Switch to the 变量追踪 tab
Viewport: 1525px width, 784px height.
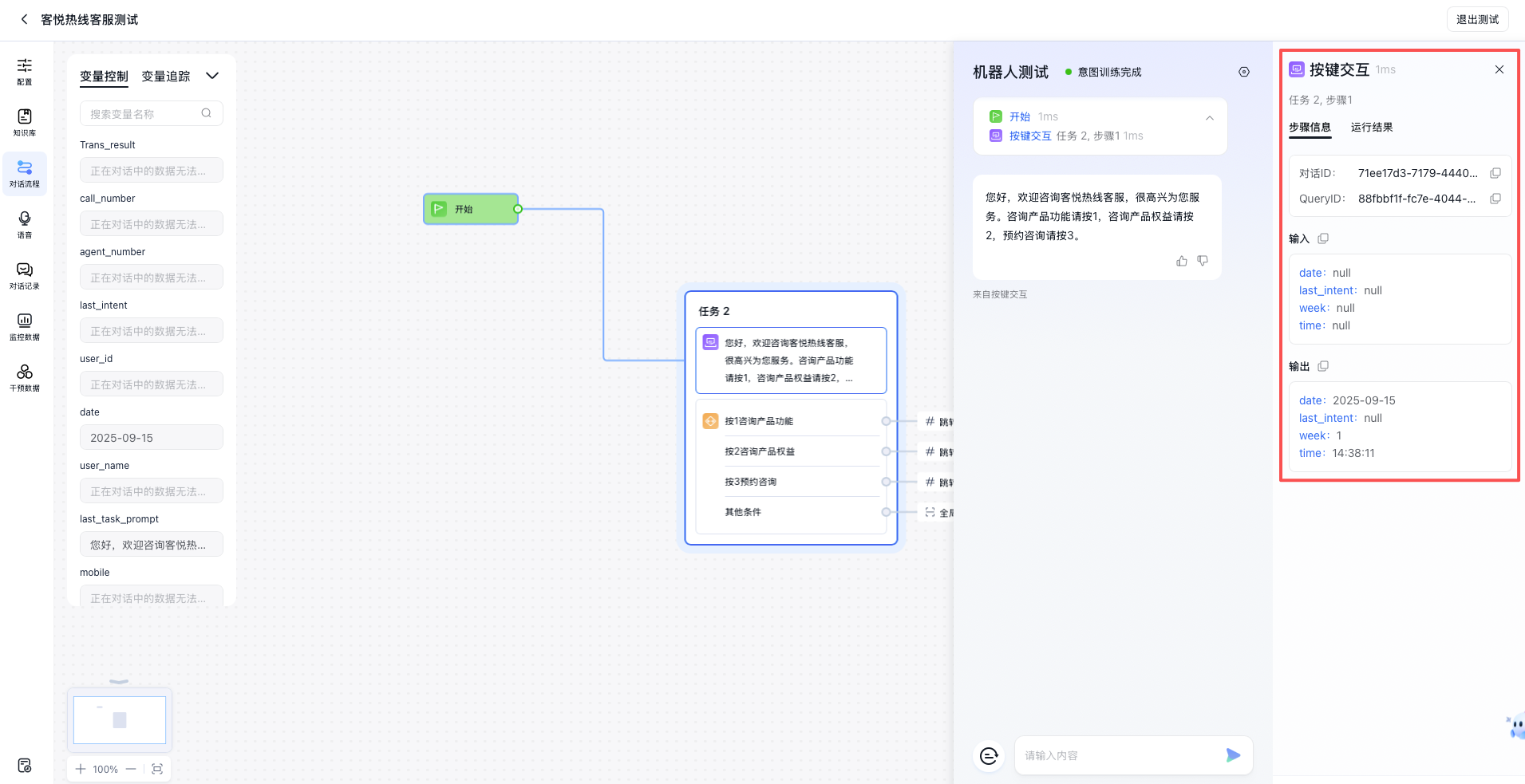pyautogui.click(x=166, y=77)
